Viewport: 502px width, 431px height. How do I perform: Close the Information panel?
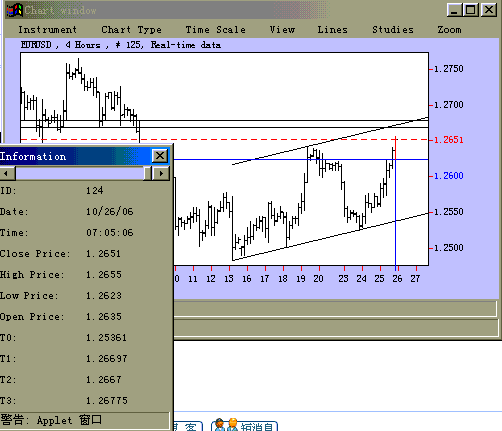pyautogui.click(x=160, y=156)
